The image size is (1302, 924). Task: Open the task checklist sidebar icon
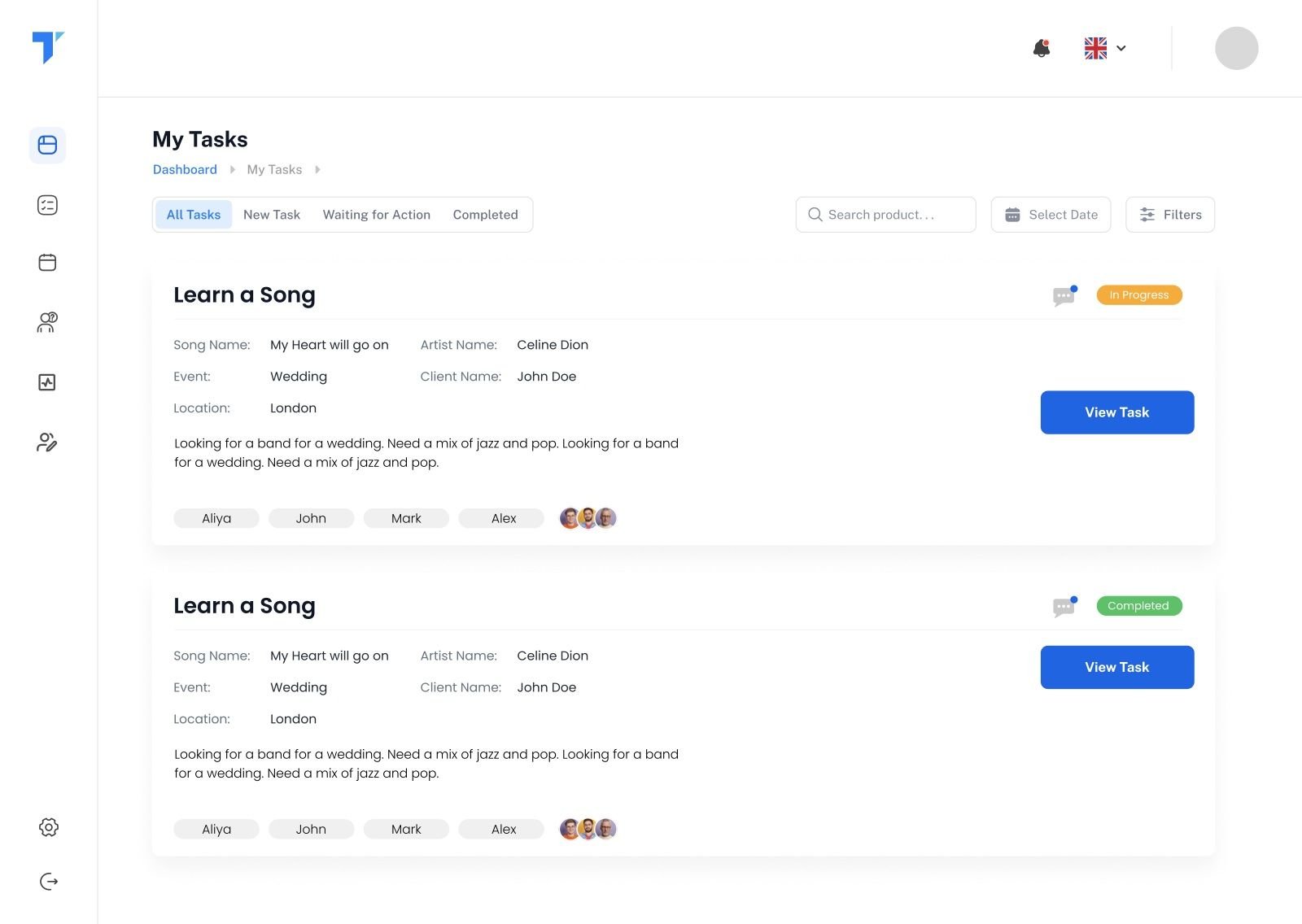[x=47, y=205]
